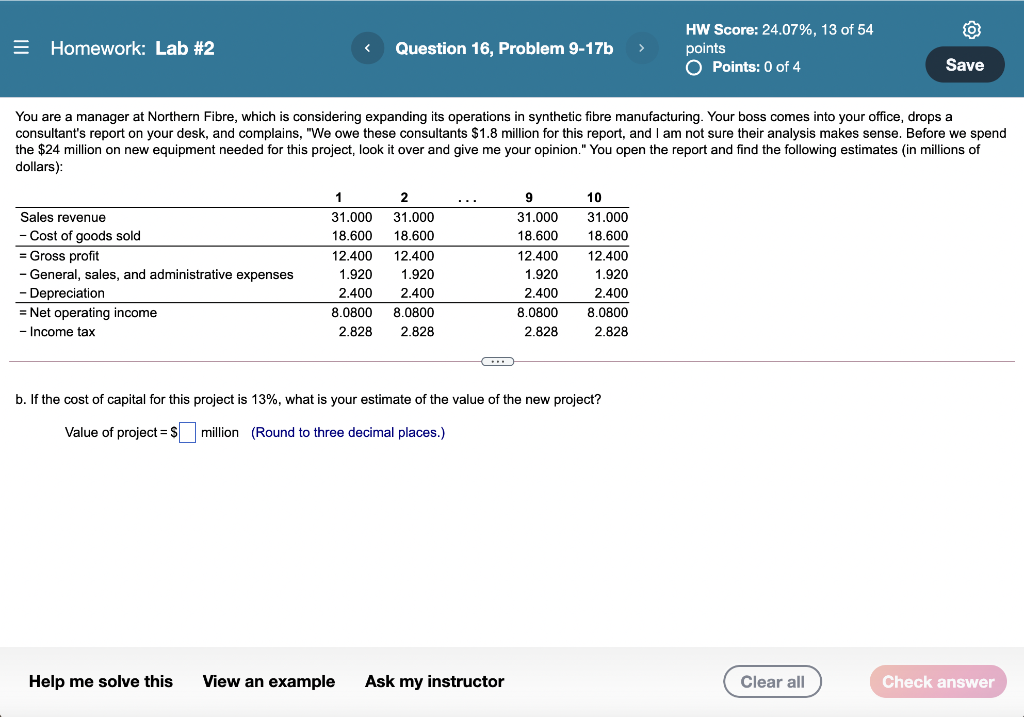1024x717 pixels.
Task: Go to the previous question with the back arrow
Action: pos(367,47)
